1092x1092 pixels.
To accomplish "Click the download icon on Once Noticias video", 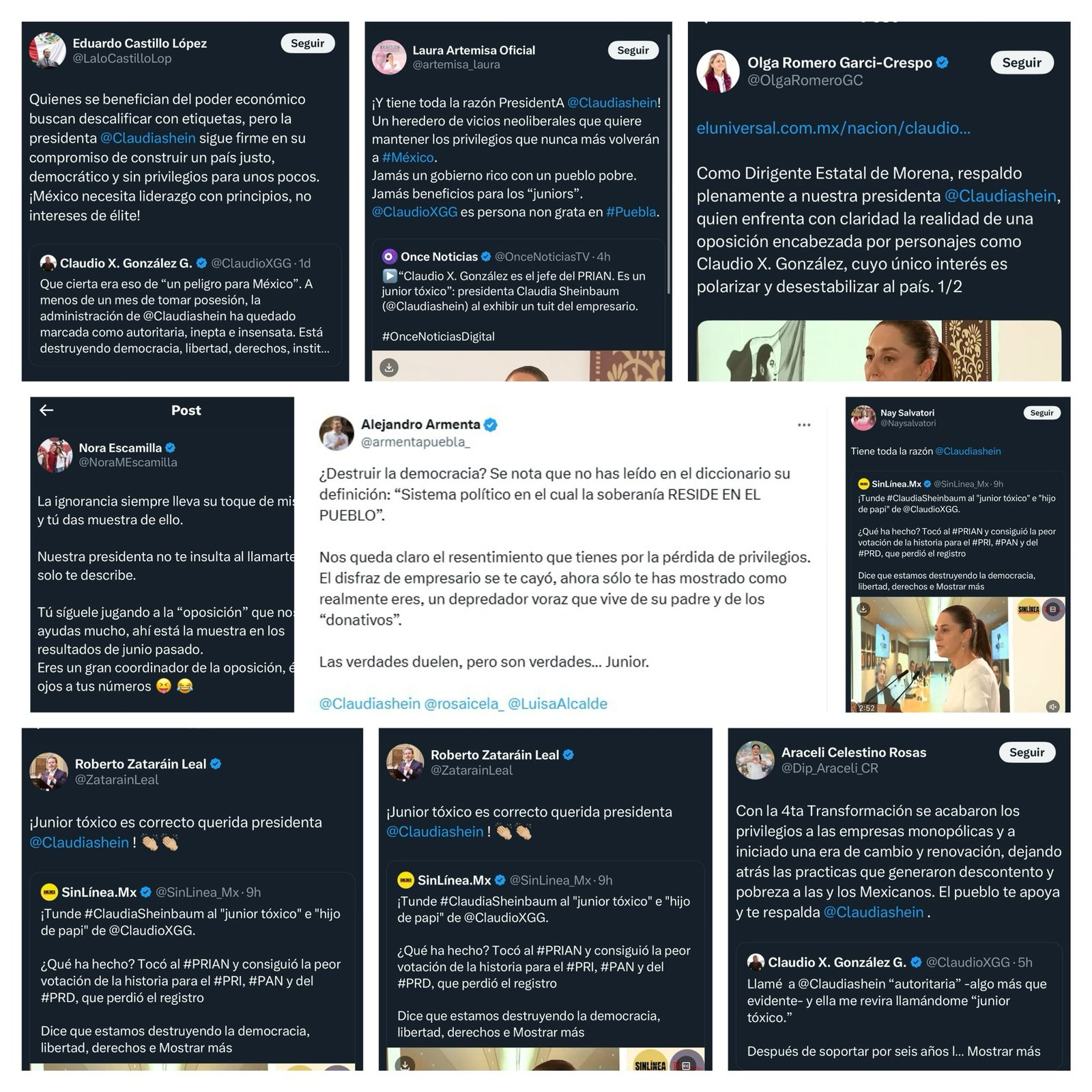I will pyautogui.click(x=389, y=367).
